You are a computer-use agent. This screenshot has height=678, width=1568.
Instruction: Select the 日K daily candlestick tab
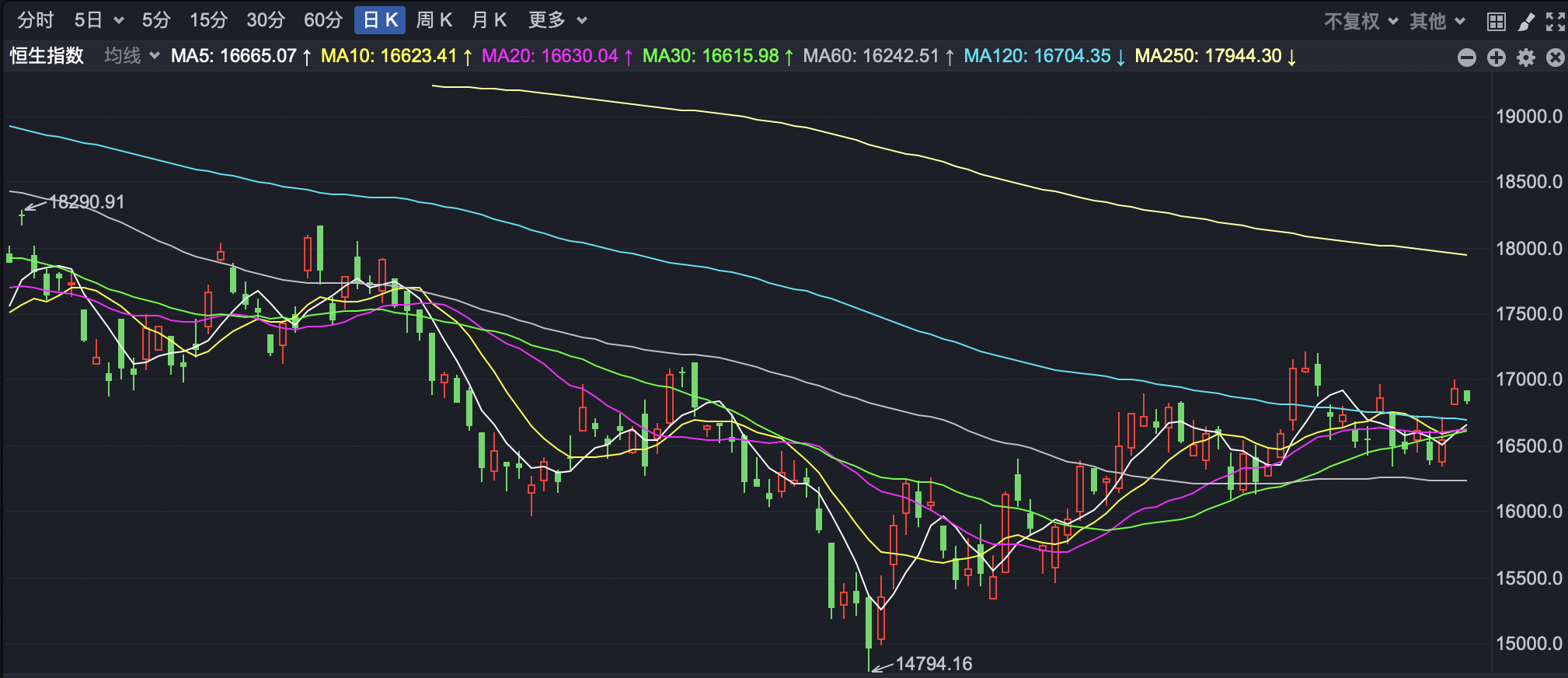[x=380, y=20]
